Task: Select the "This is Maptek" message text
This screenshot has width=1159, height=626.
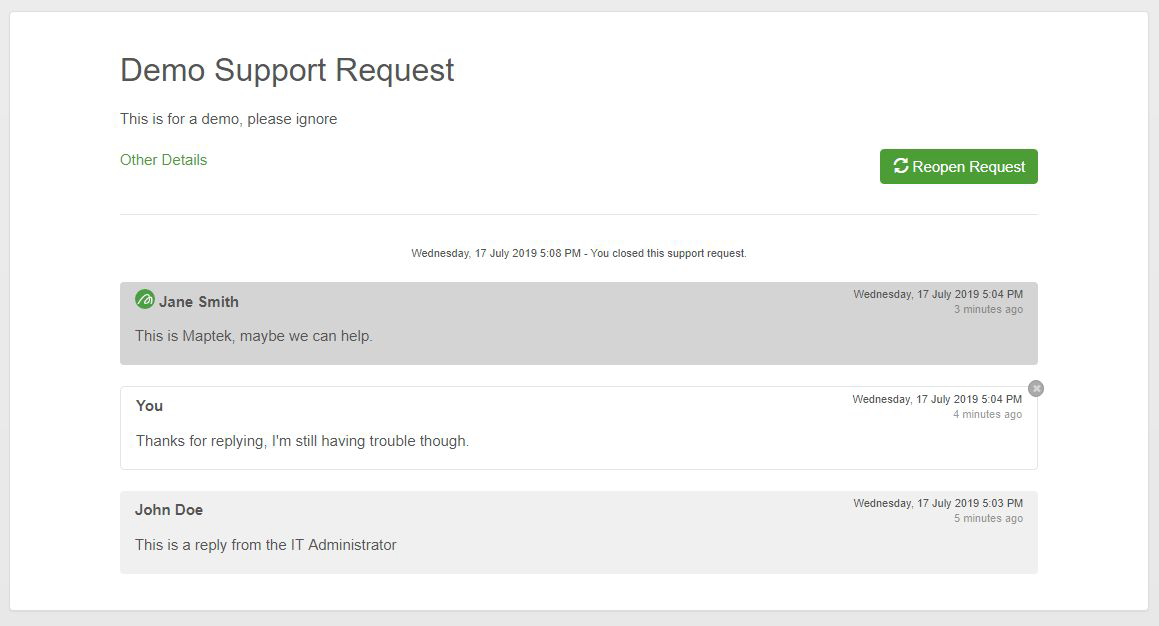Action: (x=253, y=336)
